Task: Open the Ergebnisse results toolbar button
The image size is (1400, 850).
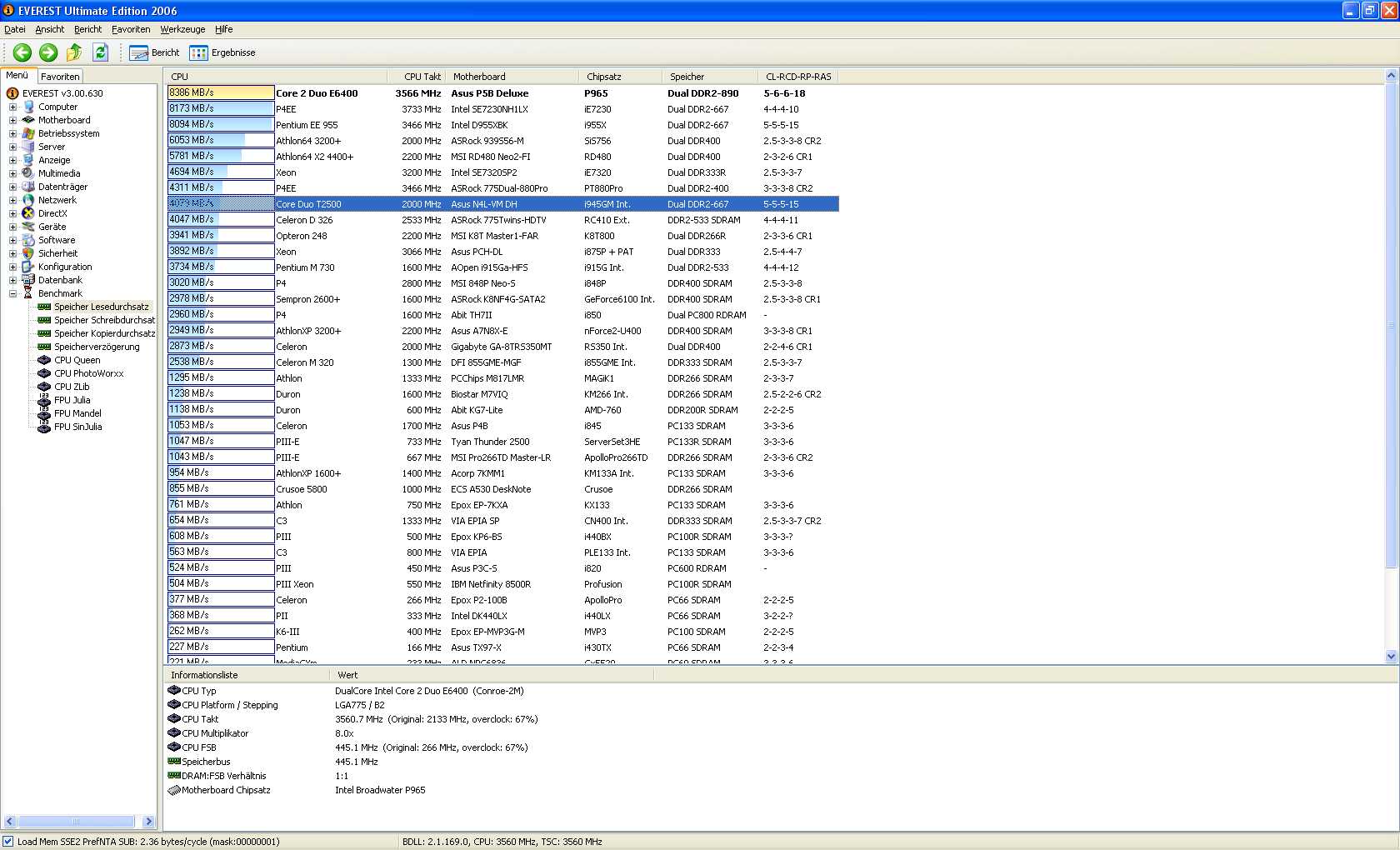Action: coord(222,52)
